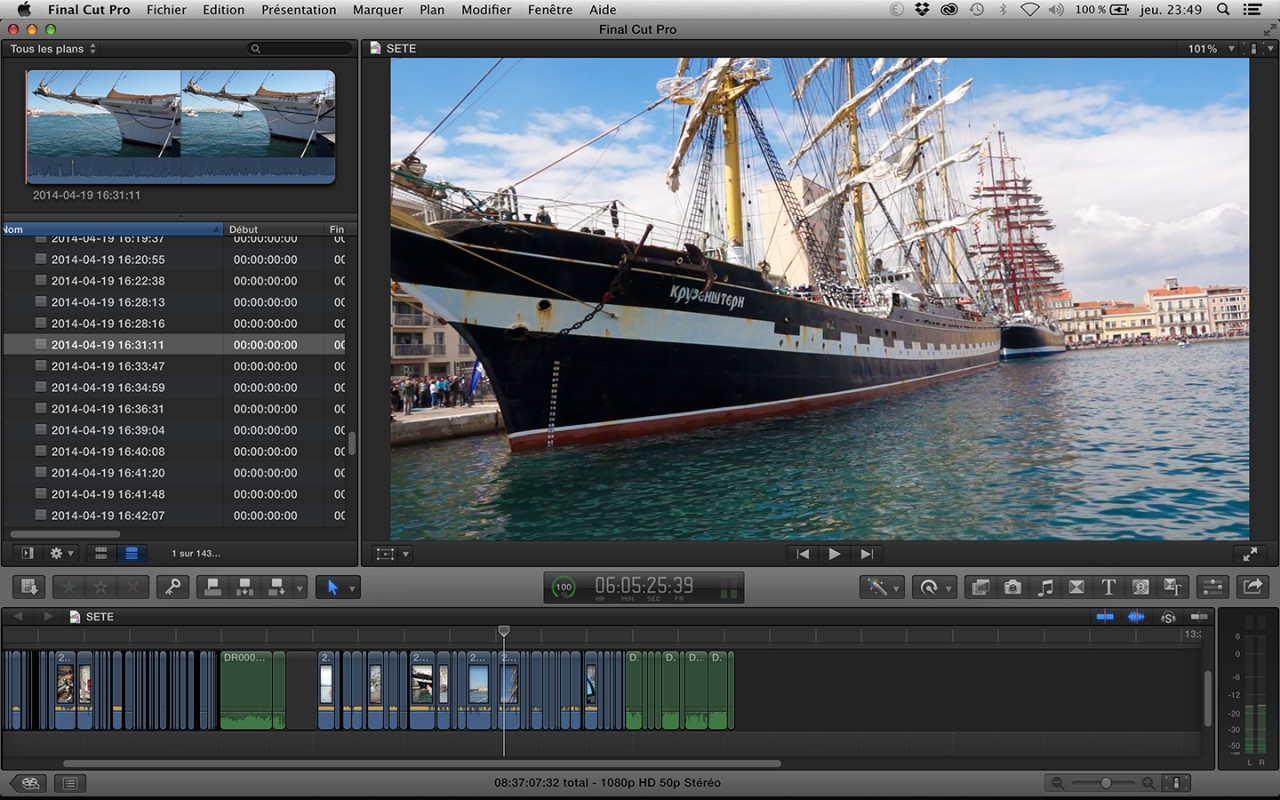This screenshot has width=1280, height=800.
Task: Click the outline star to unrate clip
Action: (x=101, y=587)
